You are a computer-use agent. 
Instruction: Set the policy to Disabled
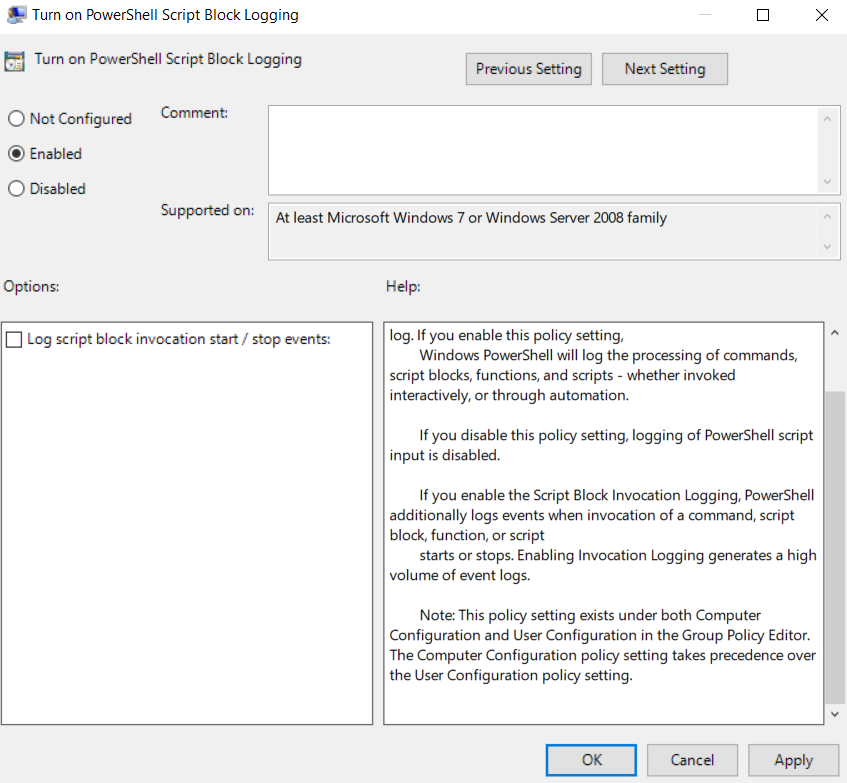(16, 189)
